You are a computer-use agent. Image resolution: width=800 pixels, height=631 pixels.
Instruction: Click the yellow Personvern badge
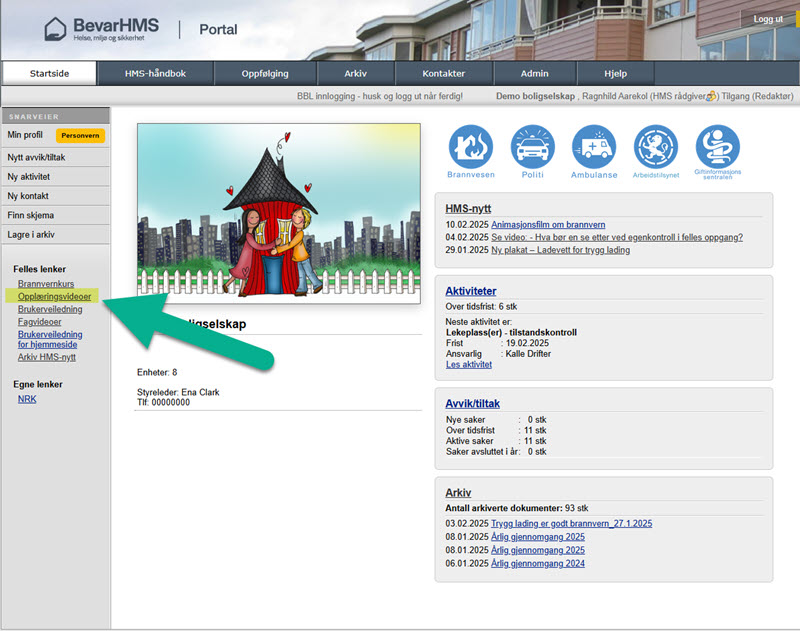80,135
